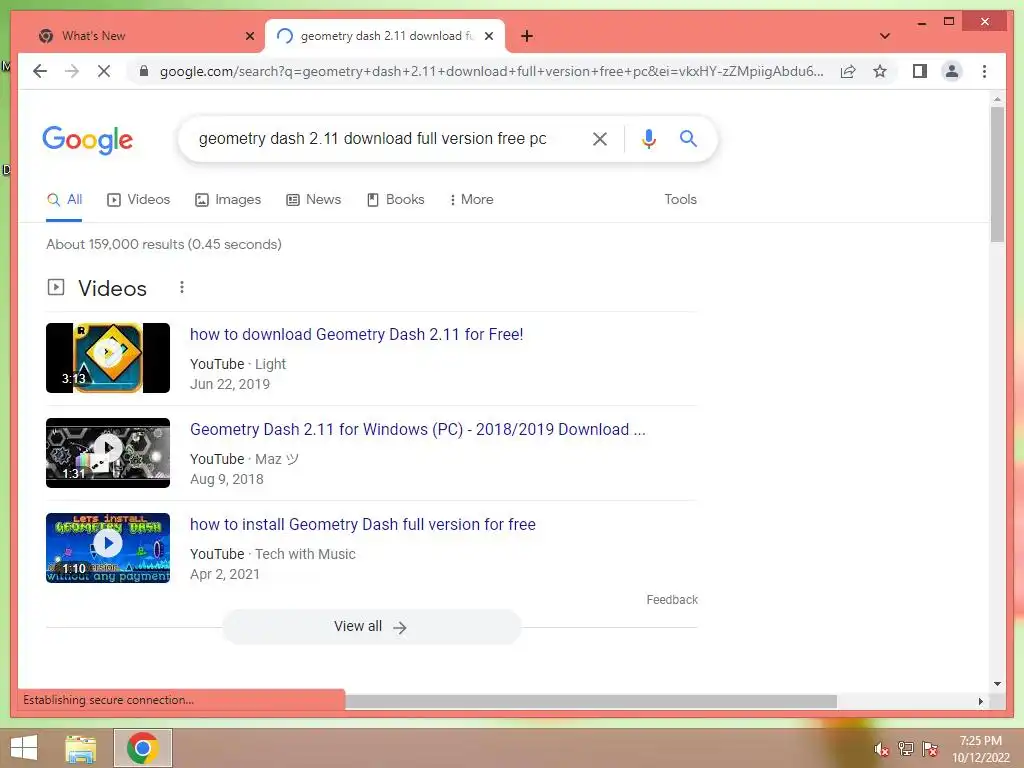Screen dimensions: 1024x768
Task: Select the geometry dash 2.11 download tab
Action: (385, 36)
